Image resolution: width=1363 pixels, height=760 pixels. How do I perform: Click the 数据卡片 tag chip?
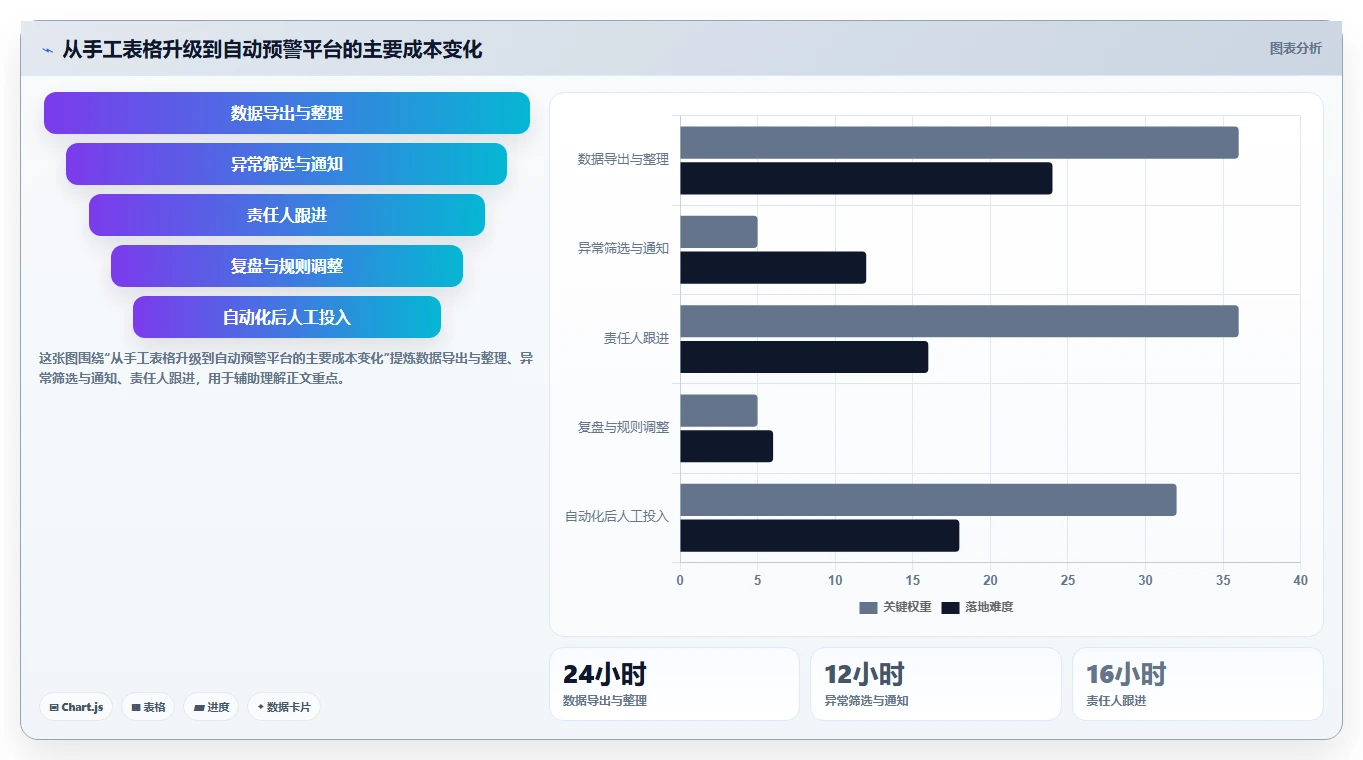(x=284, y=707)
